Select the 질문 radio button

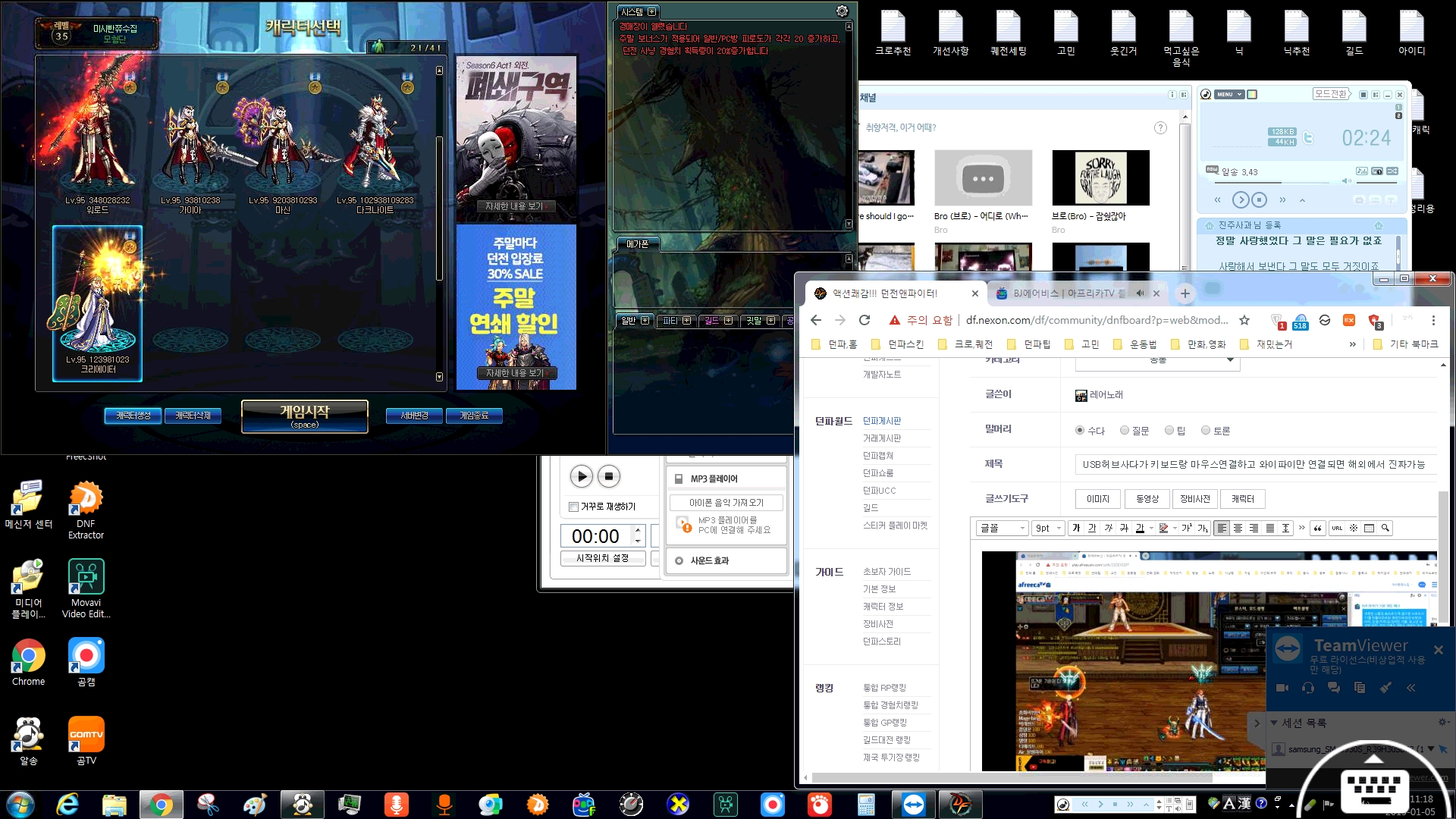tap(1125, 431)
